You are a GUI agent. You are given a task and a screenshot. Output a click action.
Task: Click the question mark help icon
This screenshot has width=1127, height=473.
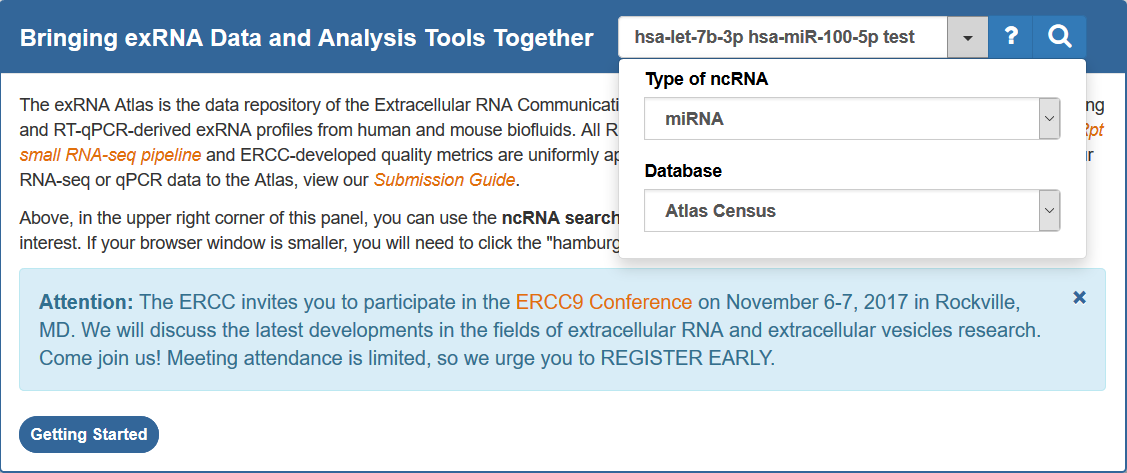tap(1011, 38)
